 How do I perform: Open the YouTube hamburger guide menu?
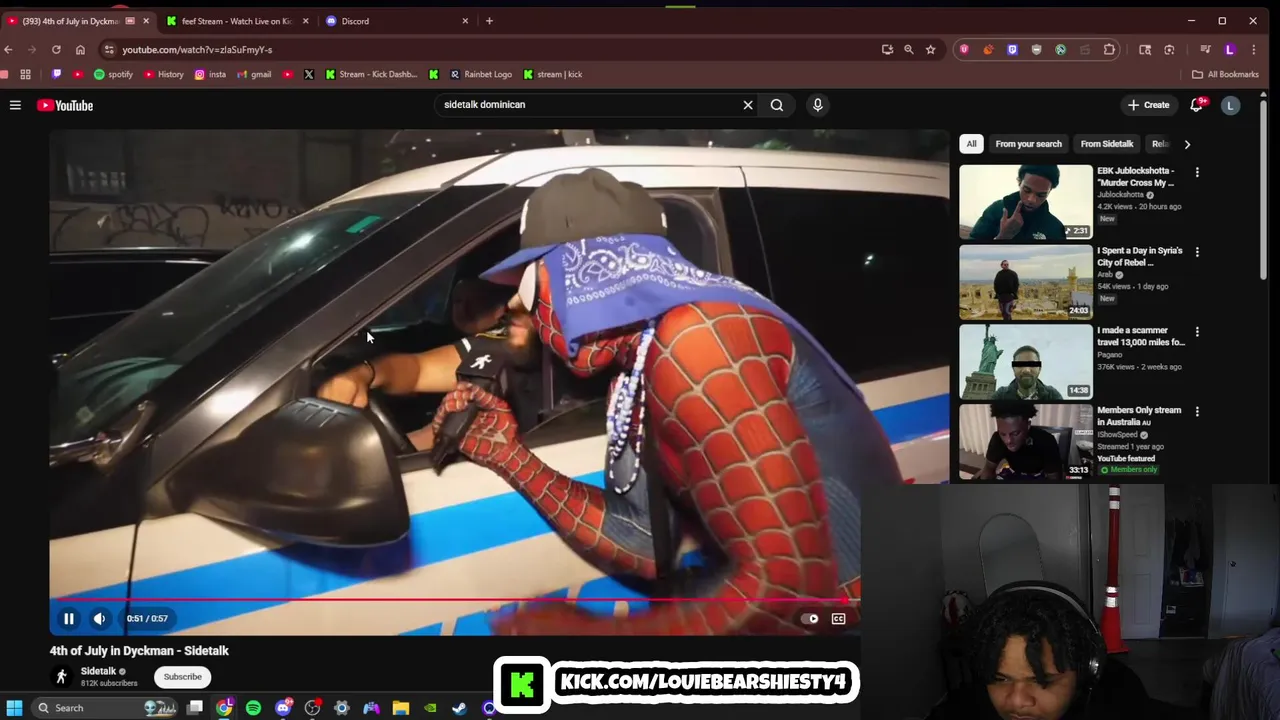tap(15, 105)
